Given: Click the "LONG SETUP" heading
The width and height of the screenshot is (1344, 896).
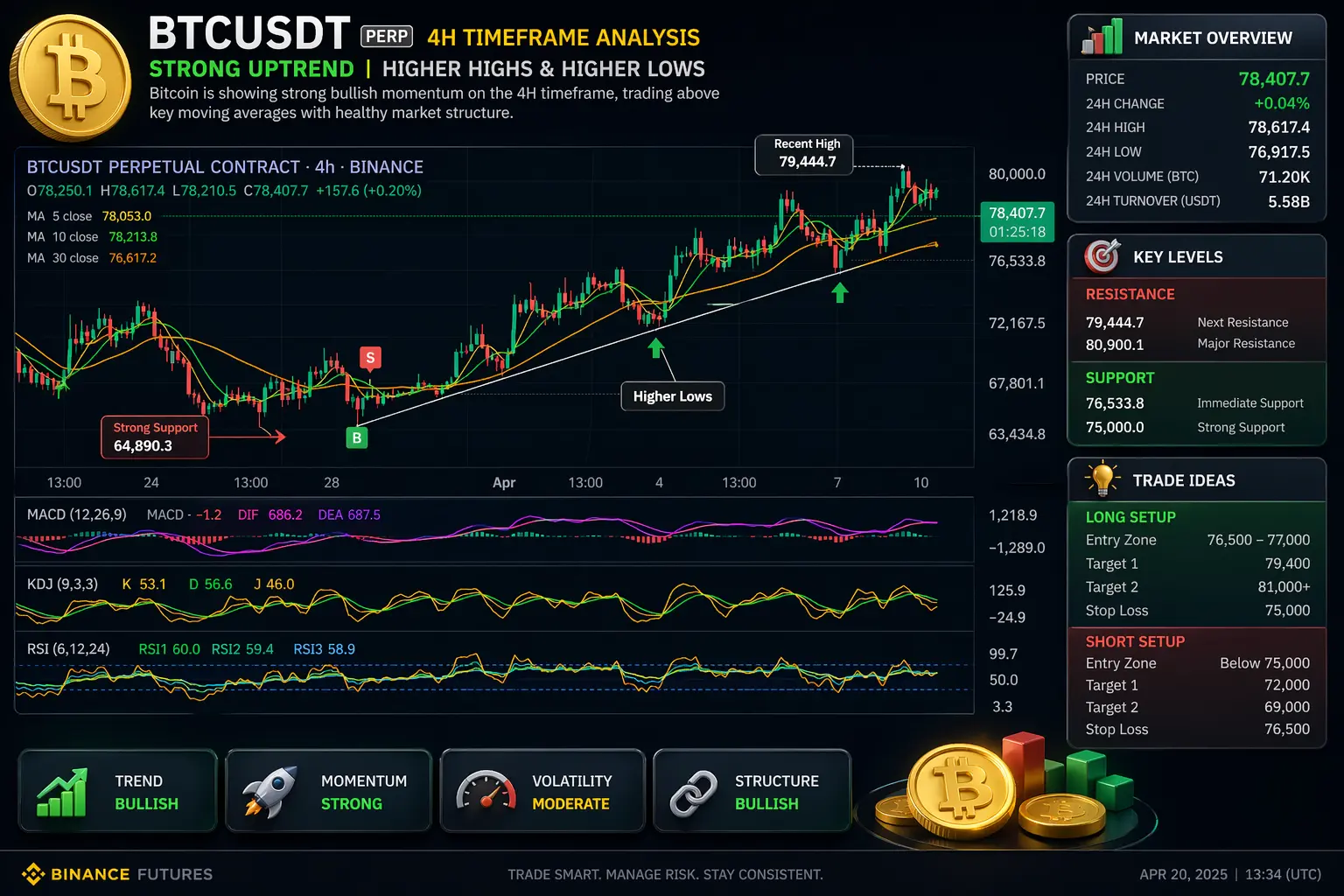Looking at the screenshot, I should click(x=1130, y=517).
